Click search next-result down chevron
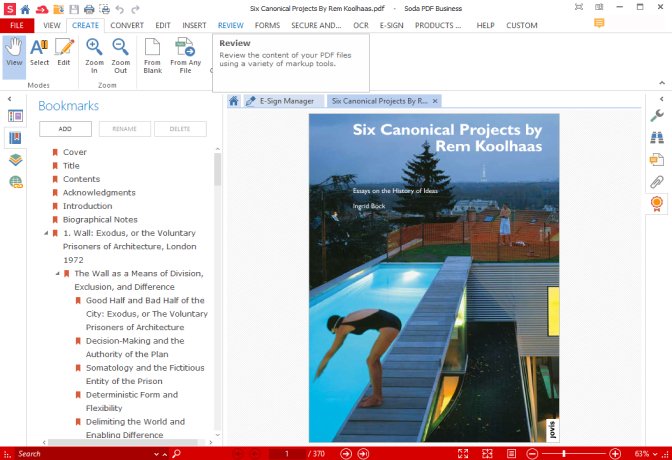The height and width of the screenshot is (460, 672). pos(156,454)
